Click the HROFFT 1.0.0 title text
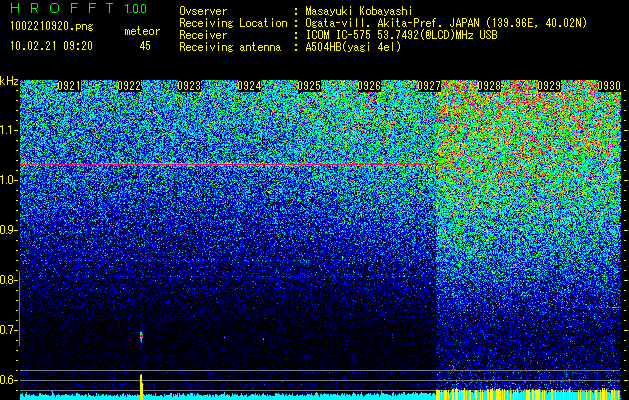629x400 pixels. tap(79, 8)
